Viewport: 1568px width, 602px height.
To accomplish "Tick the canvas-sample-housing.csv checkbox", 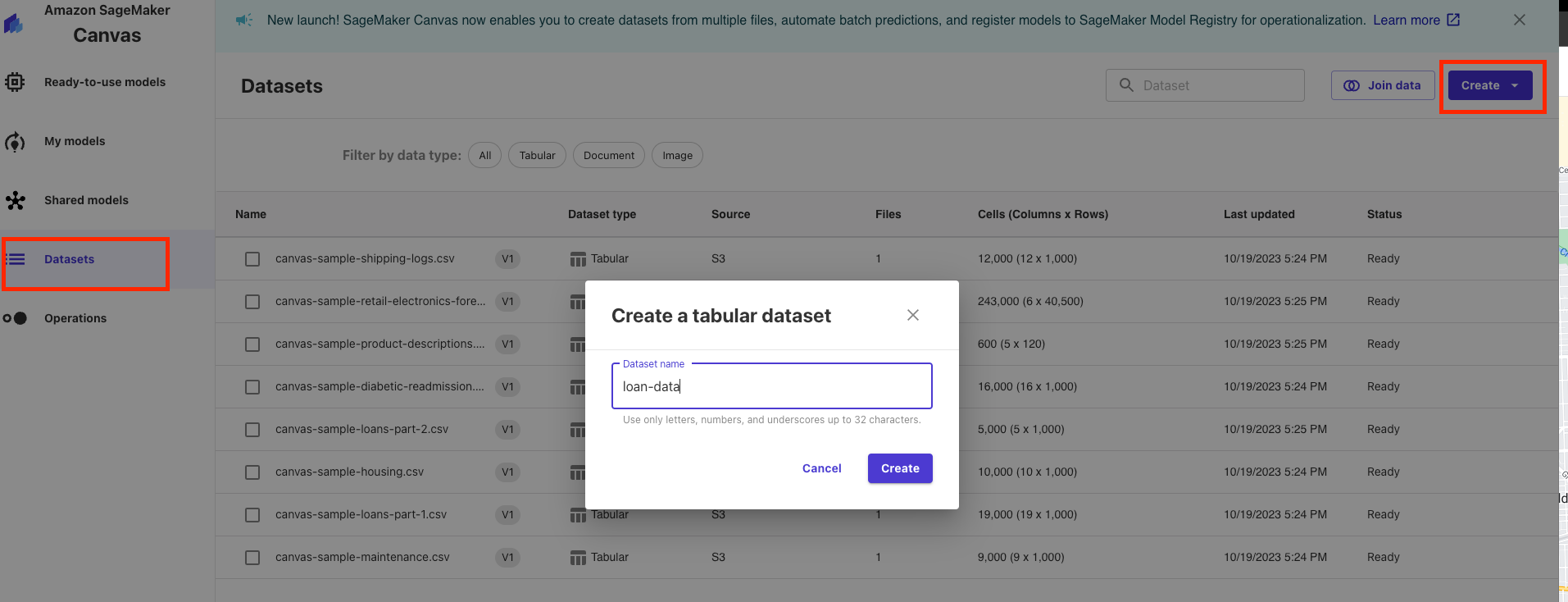I will pyautogui.click(x=252, y=472).
